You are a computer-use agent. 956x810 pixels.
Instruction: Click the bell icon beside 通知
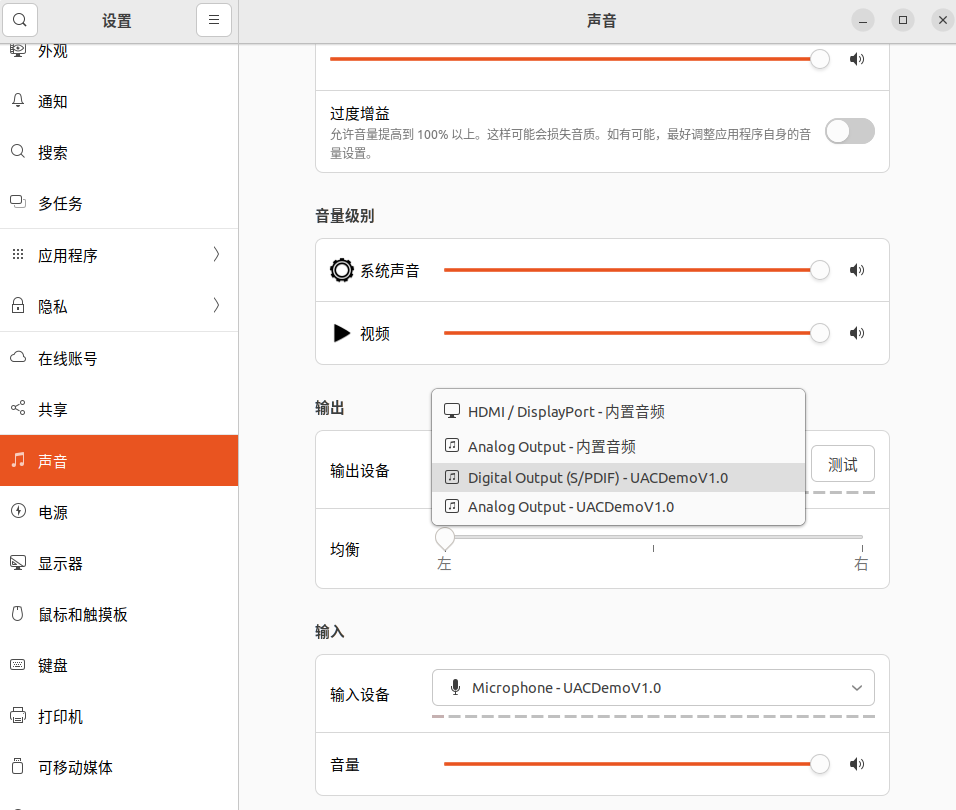click(x=18, y=101)
